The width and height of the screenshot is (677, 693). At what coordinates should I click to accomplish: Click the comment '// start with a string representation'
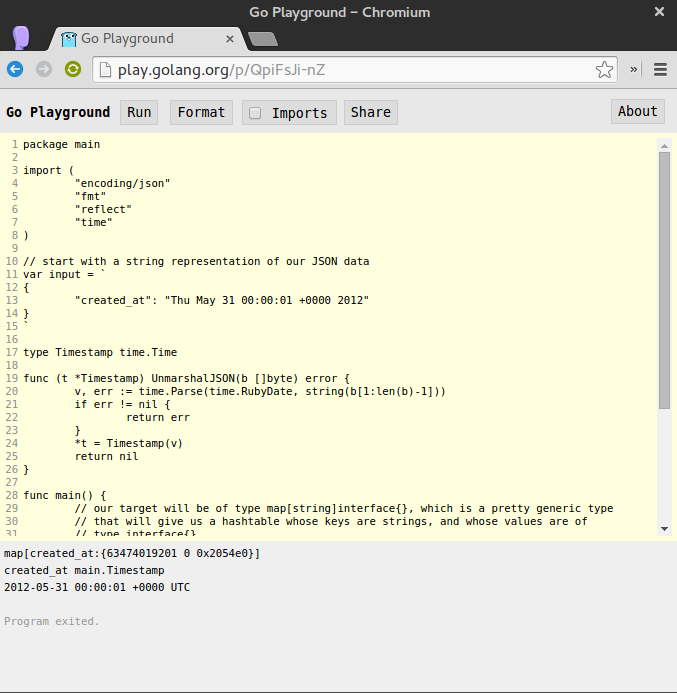(196, 261)
